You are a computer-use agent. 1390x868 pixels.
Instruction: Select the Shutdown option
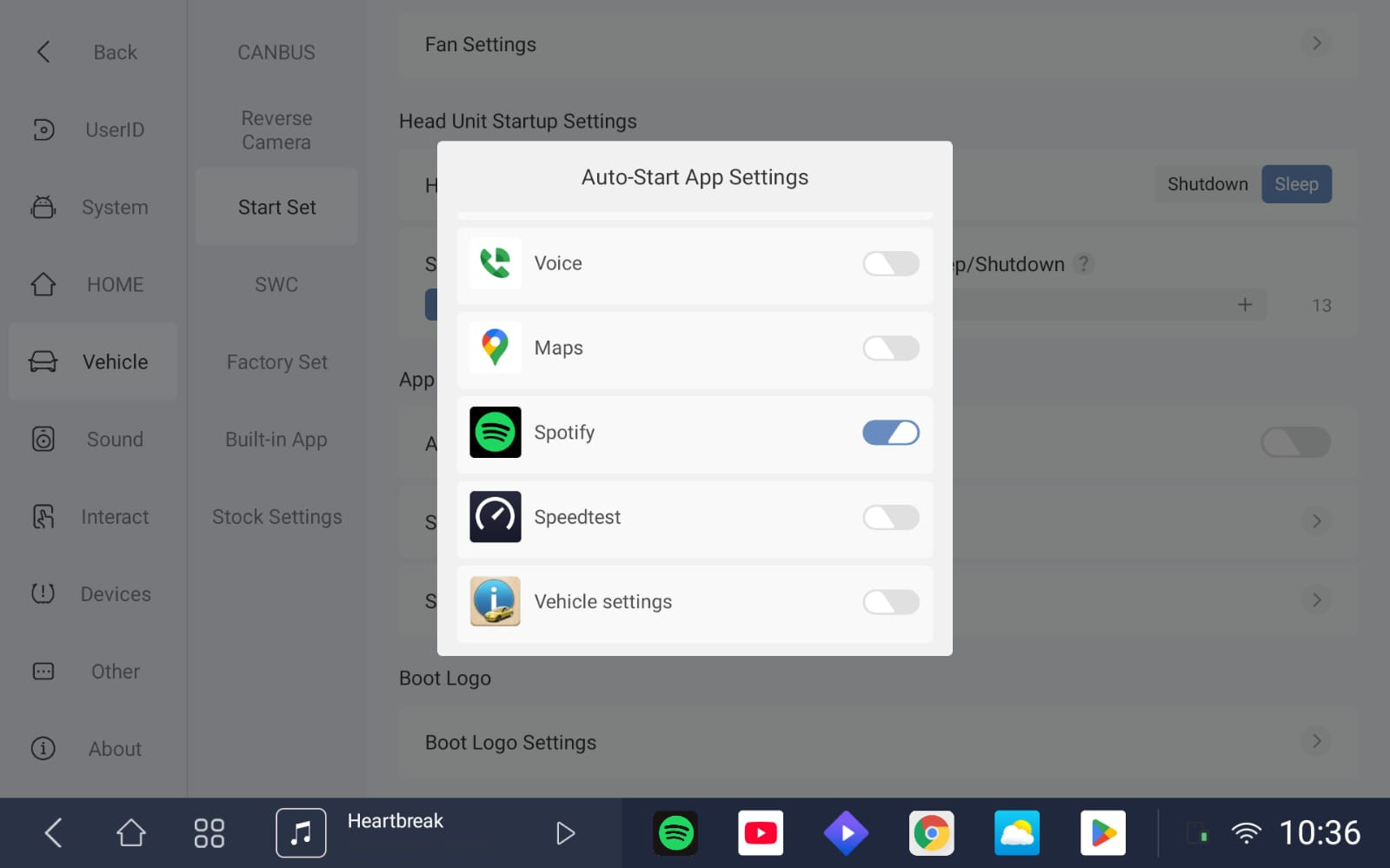(1207, 184)
